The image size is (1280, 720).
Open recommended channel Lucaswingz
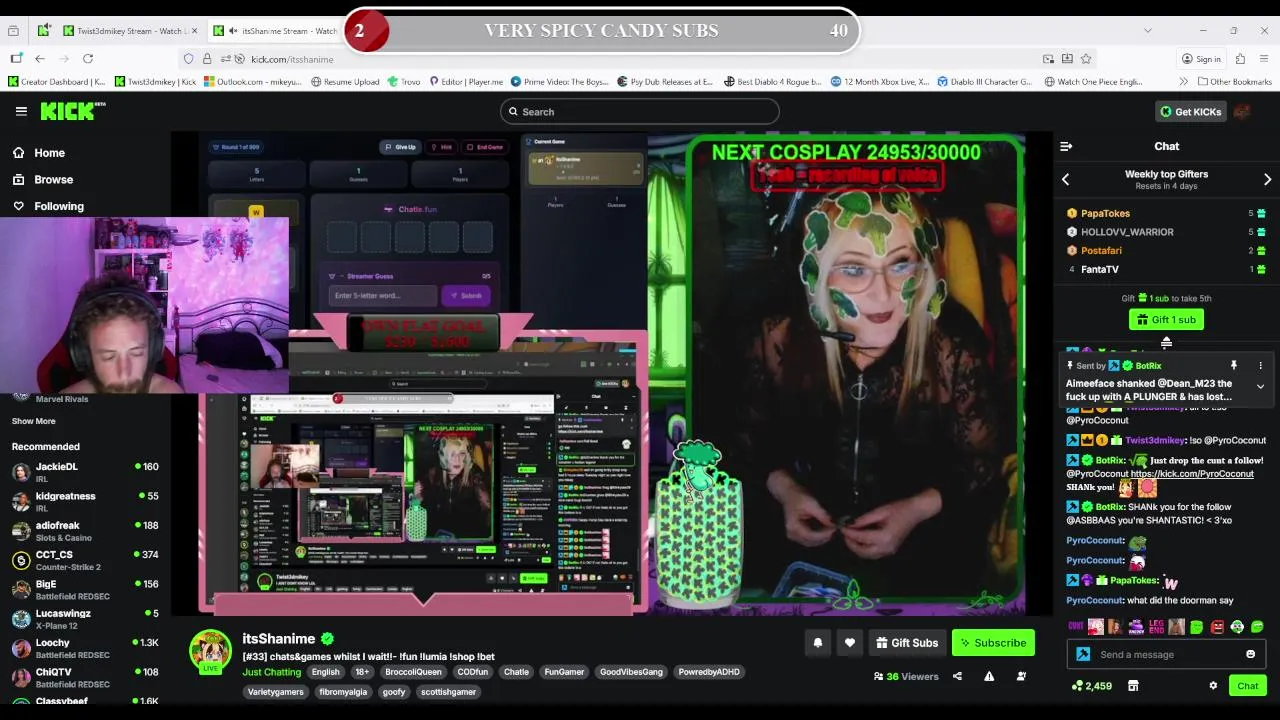click(85, 618)
